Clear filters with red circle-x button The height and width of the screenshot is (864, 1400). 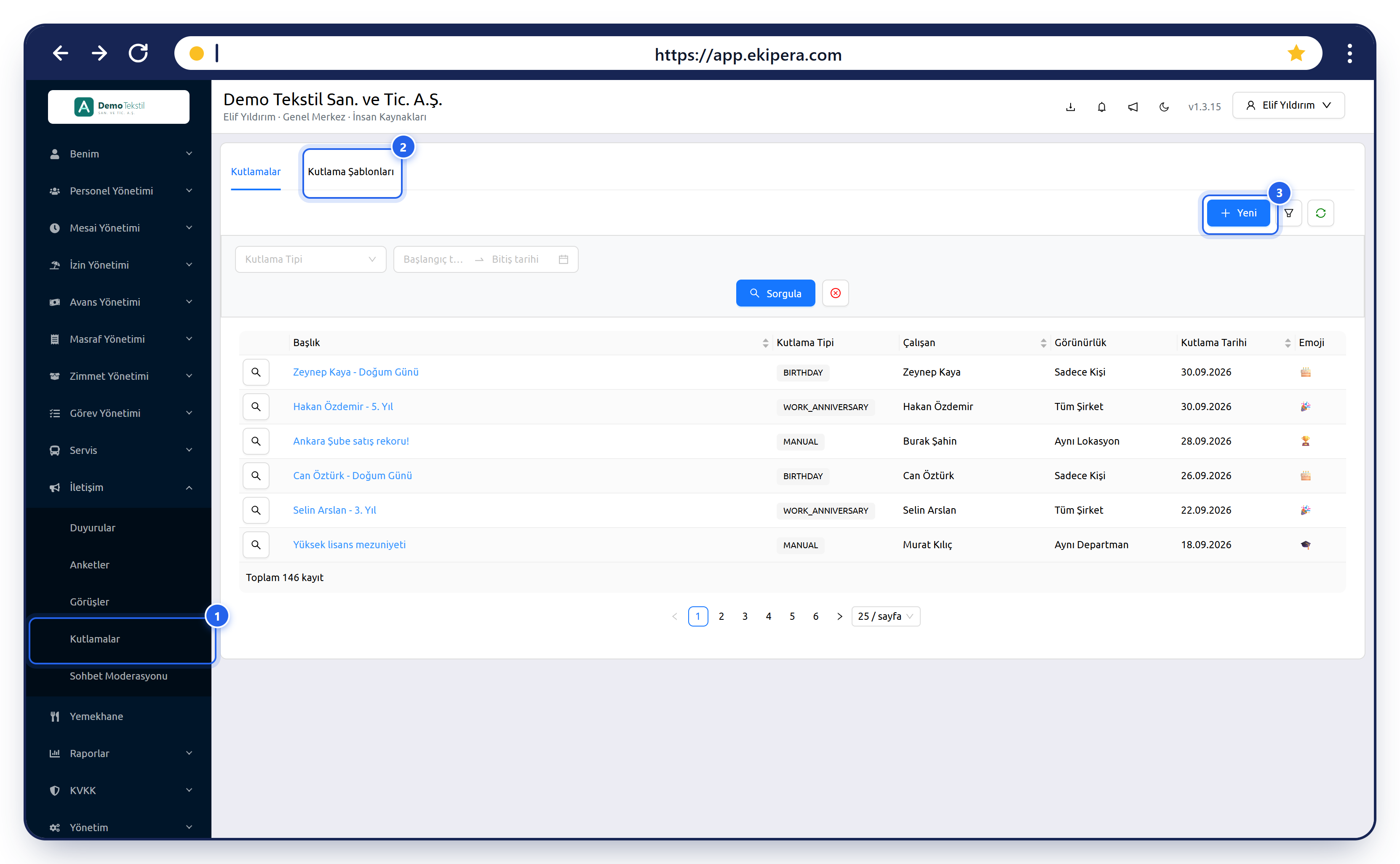836,293
